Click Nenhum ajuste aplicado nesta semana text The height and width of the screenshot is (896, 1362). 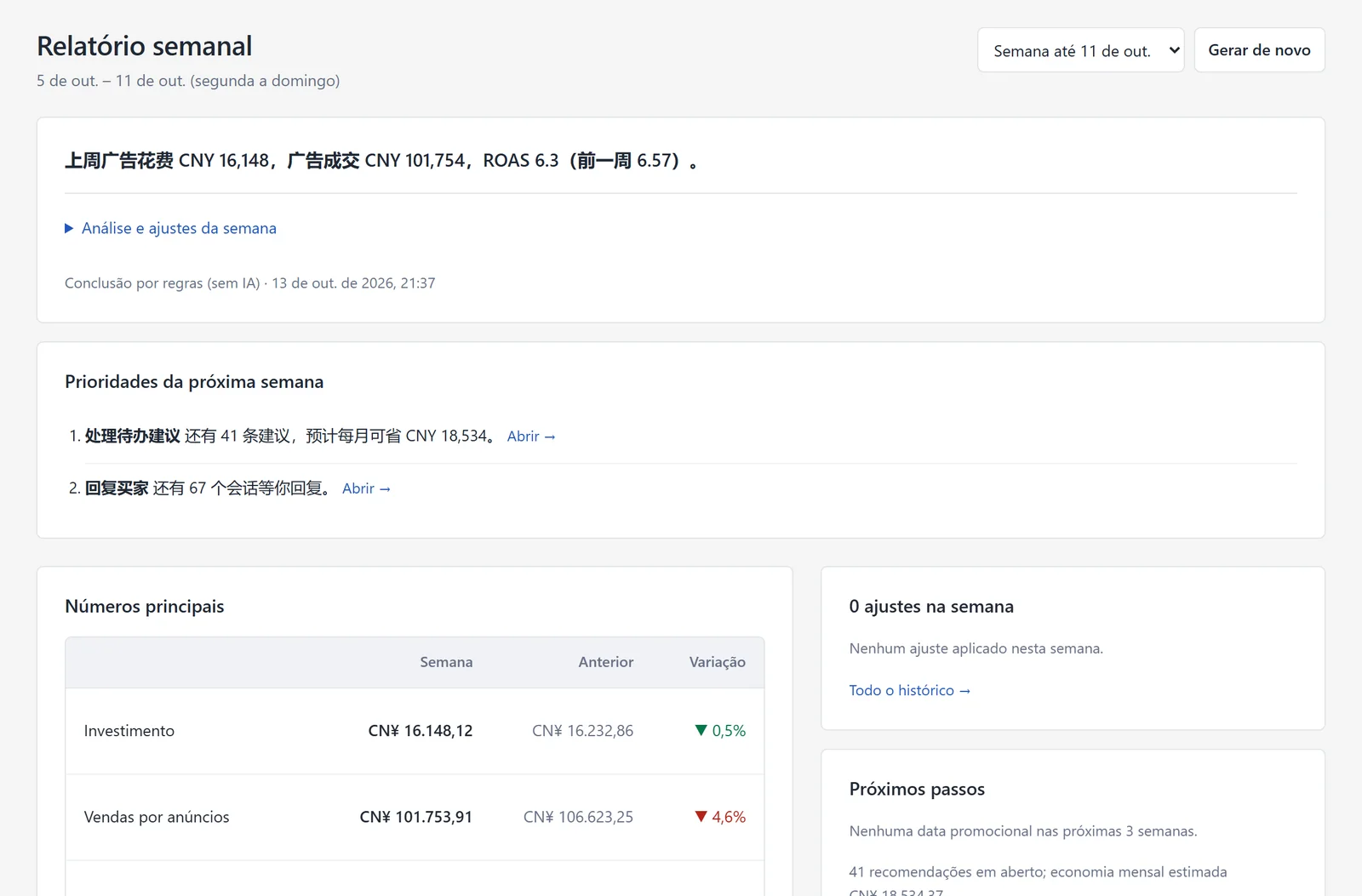976,648
